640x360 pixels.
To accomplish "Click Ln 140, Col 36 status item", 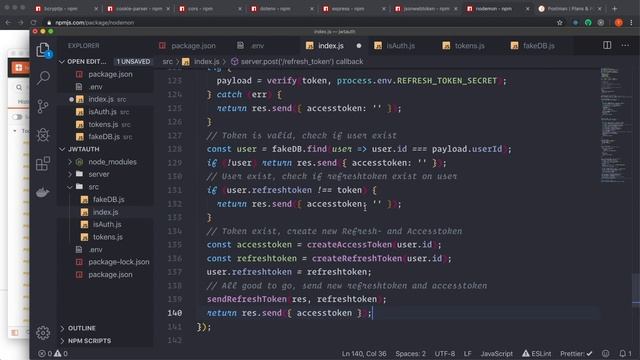I will click(x=364, y=353).
